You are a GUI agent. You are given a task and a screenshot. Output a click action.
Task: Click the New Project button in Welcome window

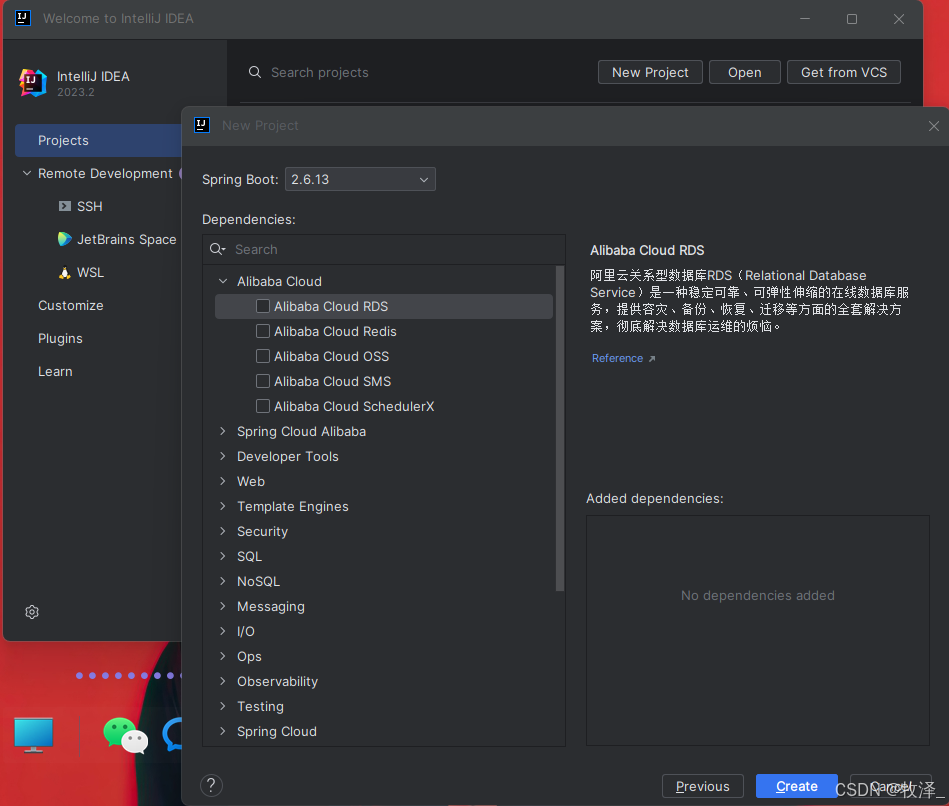pos(650,73)
